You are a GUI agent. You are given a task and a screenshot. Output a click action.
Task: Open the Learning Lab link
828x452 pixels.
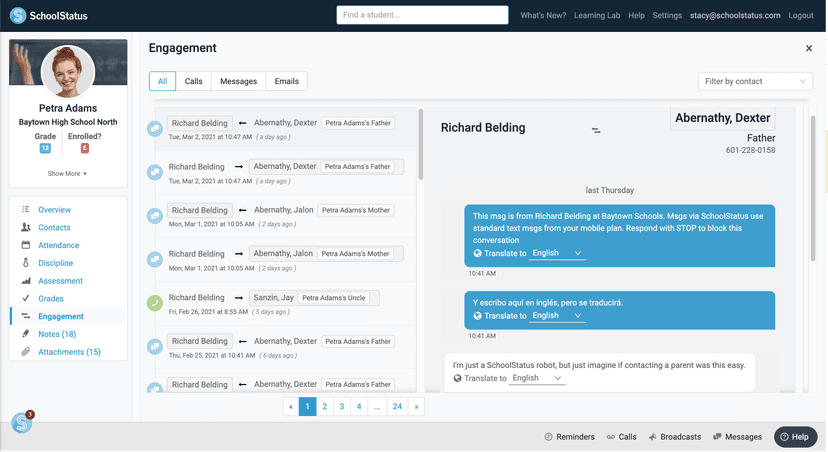point(597,16)
